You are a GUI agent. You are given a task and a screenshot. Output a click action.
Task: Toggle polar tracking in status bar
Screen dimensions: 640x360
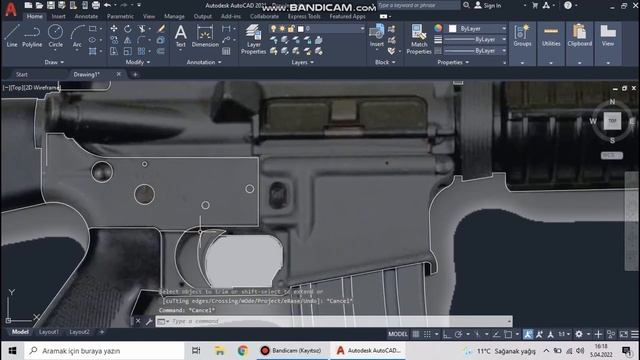[458, 334]
